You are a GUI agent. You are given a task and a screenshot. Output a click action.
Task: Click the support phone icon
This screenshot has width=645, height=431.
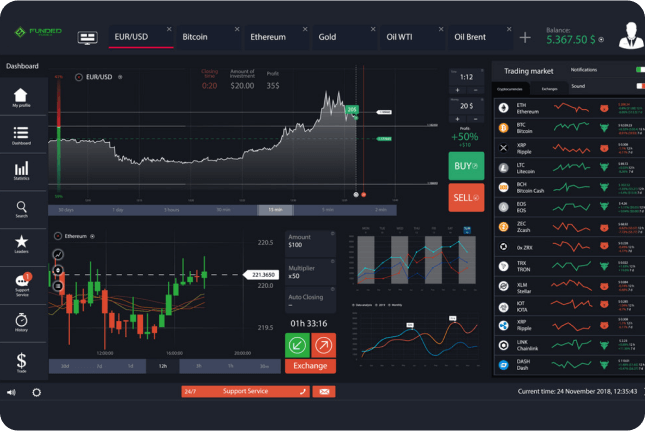pos(303,392)
